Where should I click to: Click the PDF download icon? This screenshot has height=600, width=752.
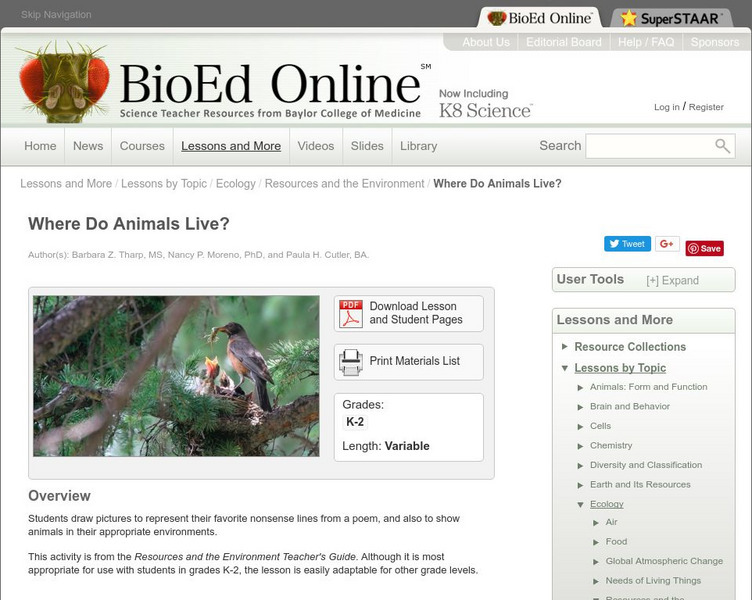[x=351, y=314]
